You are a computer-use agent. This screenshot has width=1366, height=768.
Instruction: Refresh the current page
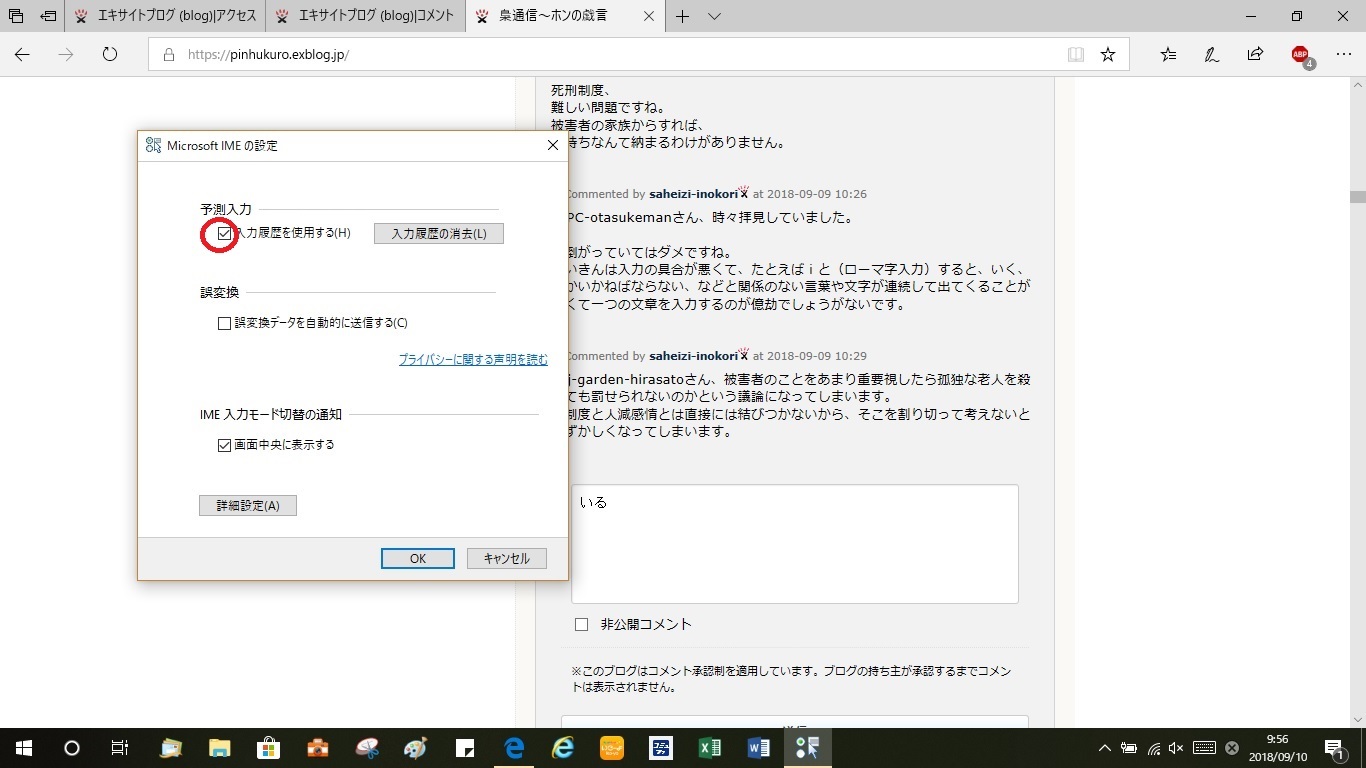(110, 55)
